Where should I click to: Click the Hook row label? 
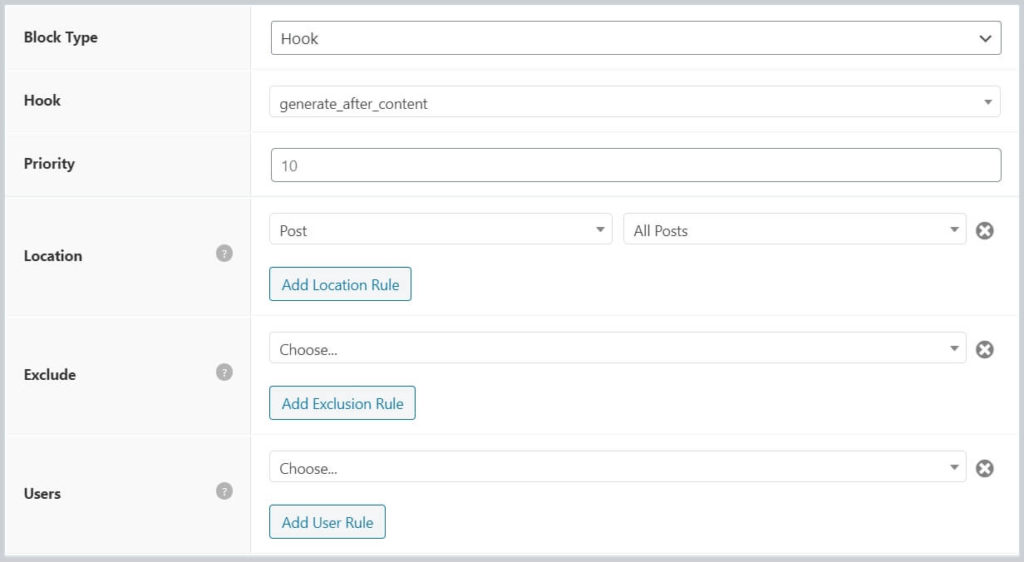42,101
